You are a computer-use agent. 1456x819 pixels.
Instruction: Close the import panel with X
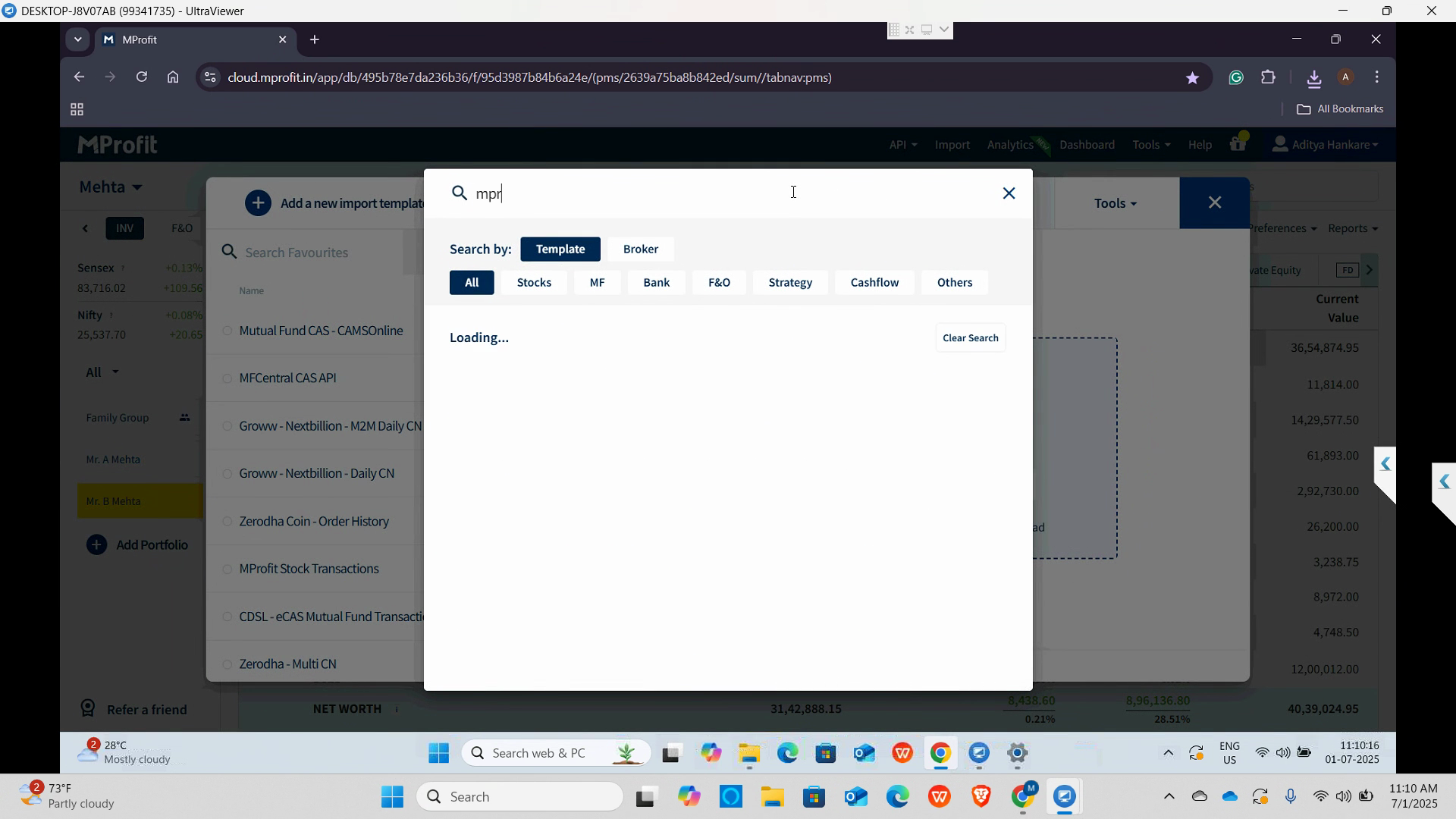click(x=1215, y=202)
